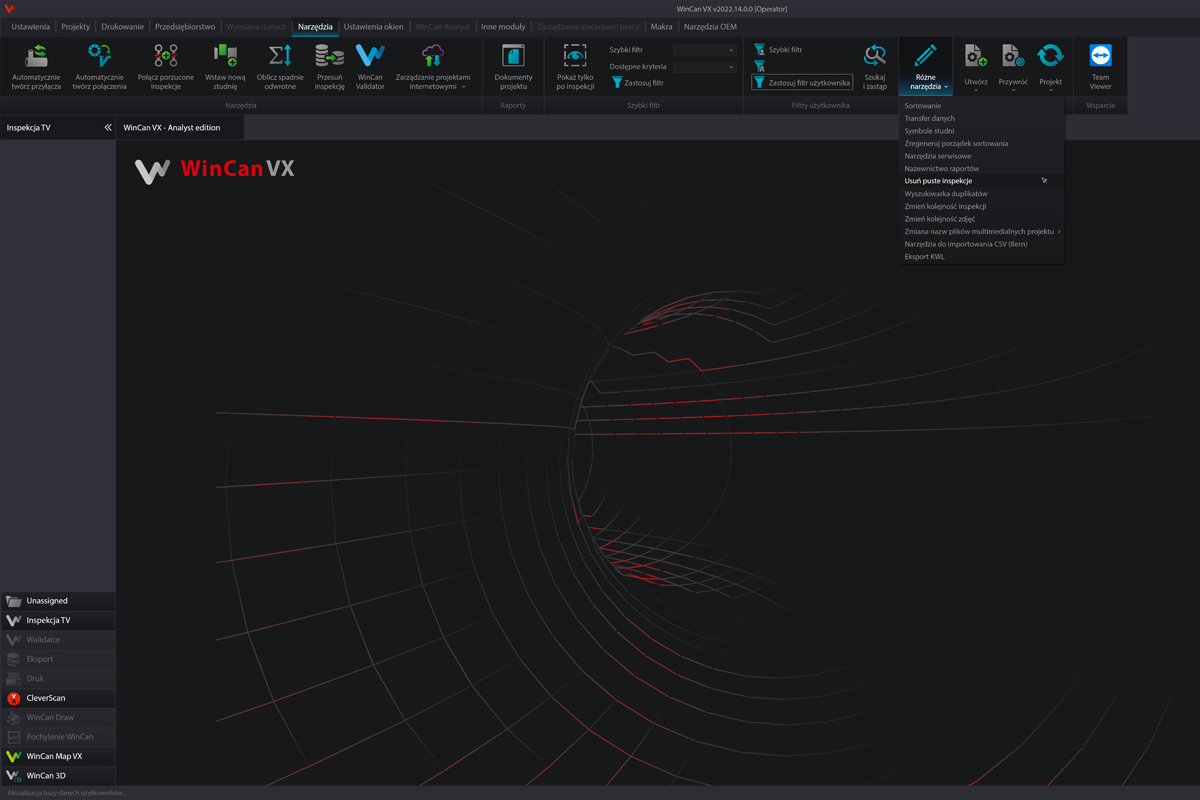Switch to the Przedsiębiorstwo tab
This screenshot has width=1200, height=800.
185,27
